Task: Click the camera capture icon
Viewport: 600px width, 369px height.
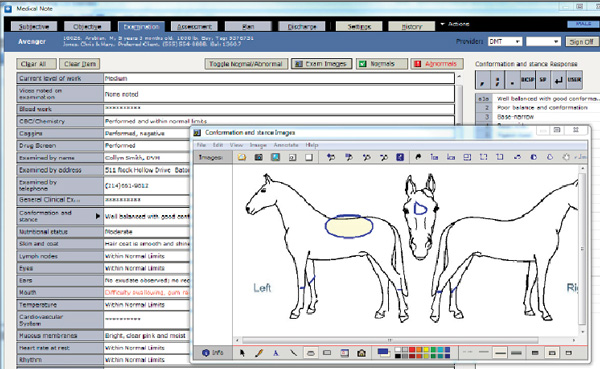Action: point(259,157)
